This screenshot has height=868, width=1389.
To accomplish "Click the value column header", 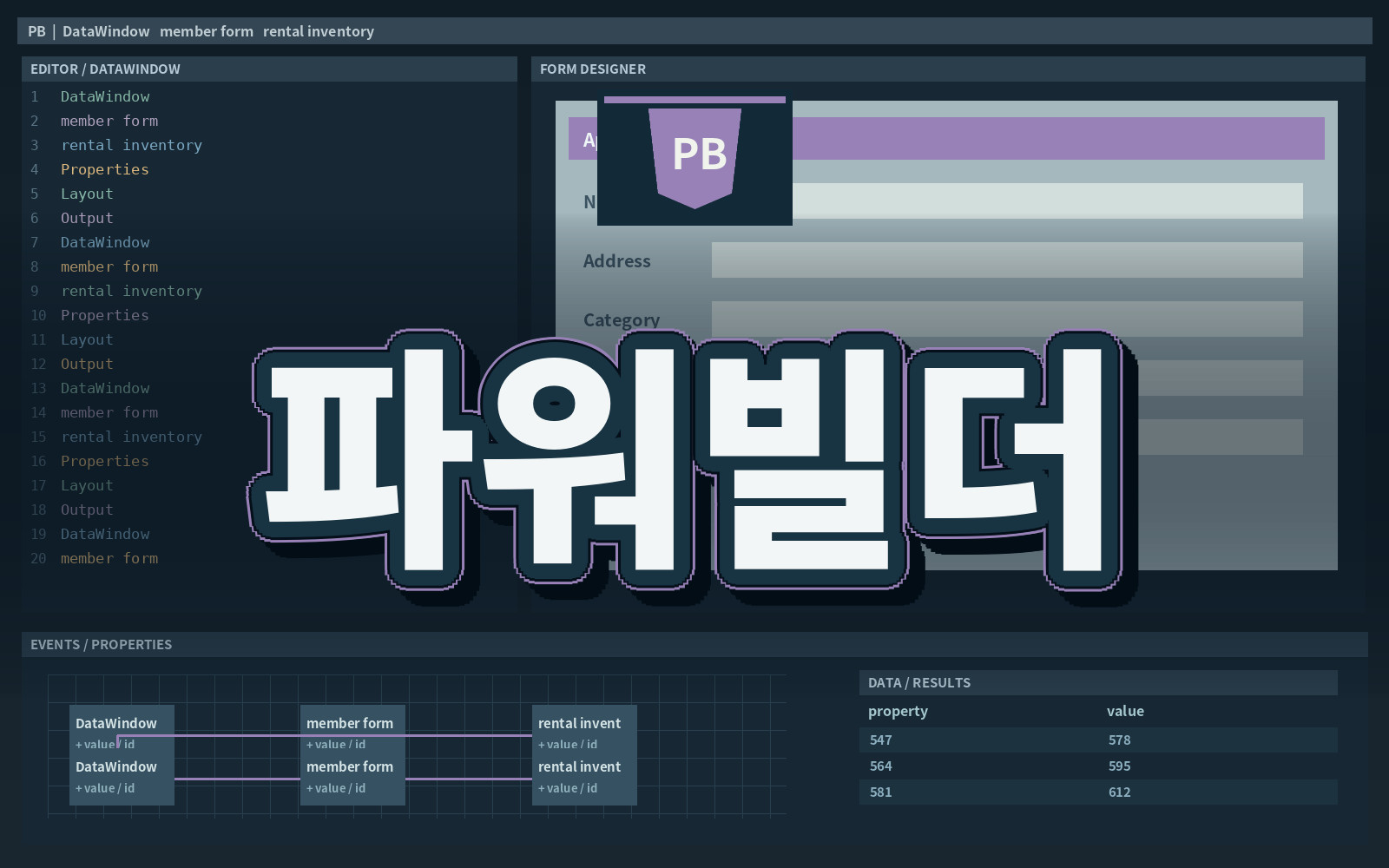I will click(x=1125, y=711).
